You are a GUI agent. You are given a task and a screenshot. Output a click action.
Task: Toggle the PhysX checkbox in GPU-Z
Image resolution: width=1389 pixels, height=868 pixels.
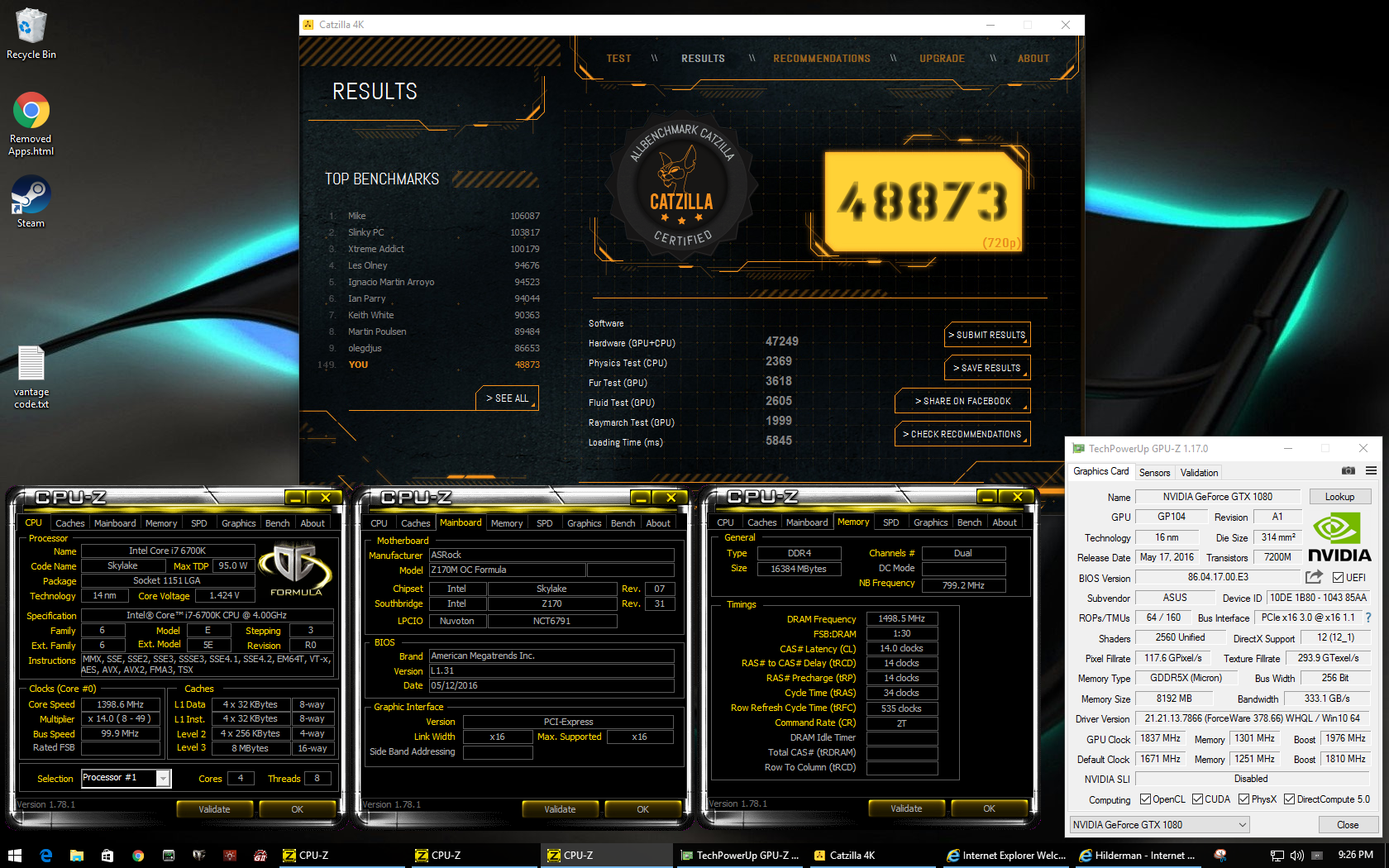[1243, 799]
